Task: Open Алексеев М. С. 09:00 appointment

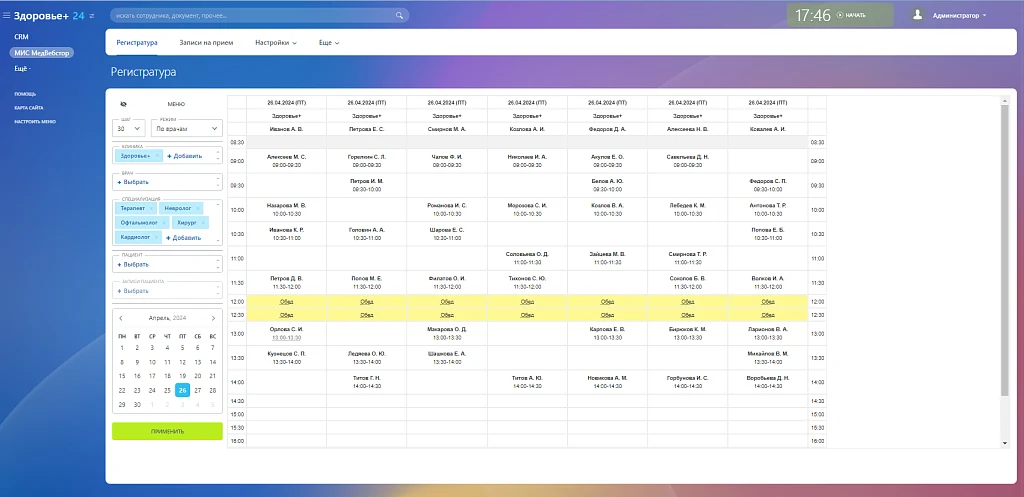Action: (287, 161)
